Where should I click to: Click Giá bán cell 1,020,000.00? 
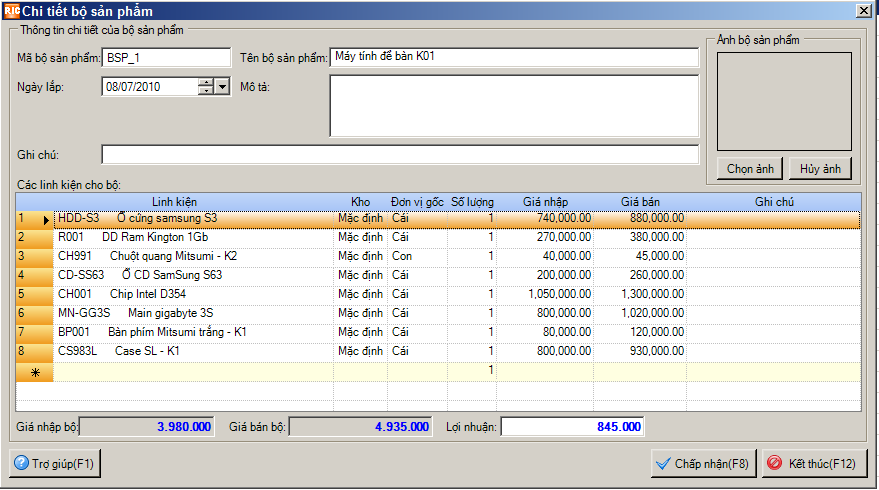click(x=640, y=313)
